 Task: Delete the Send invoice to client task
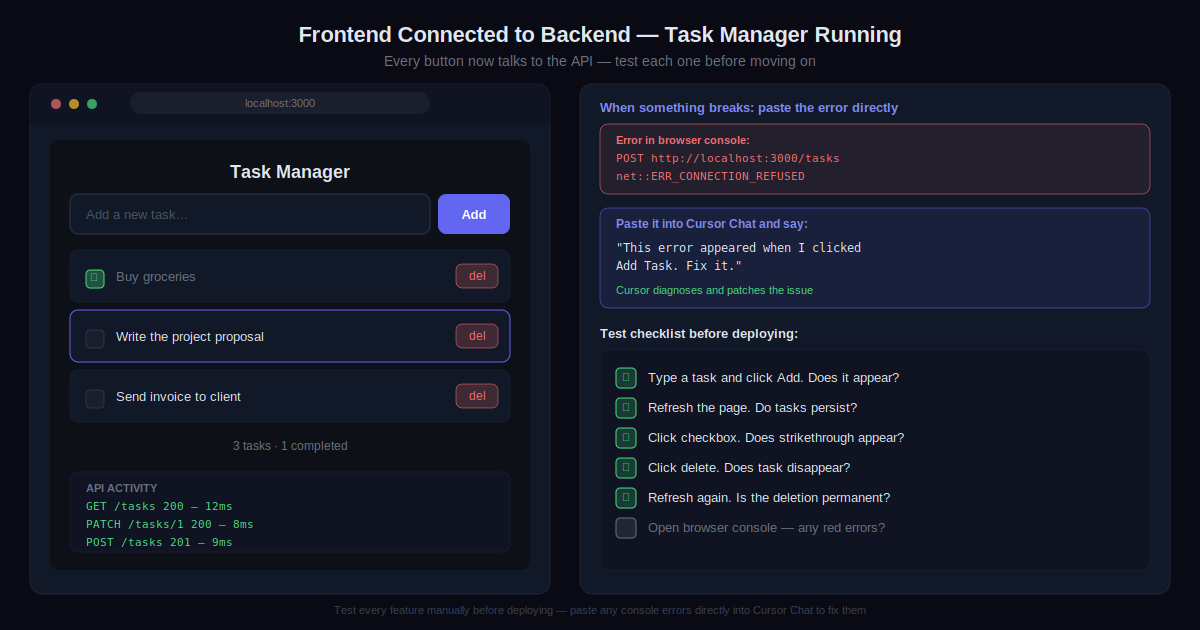click(x=477, y=396)
